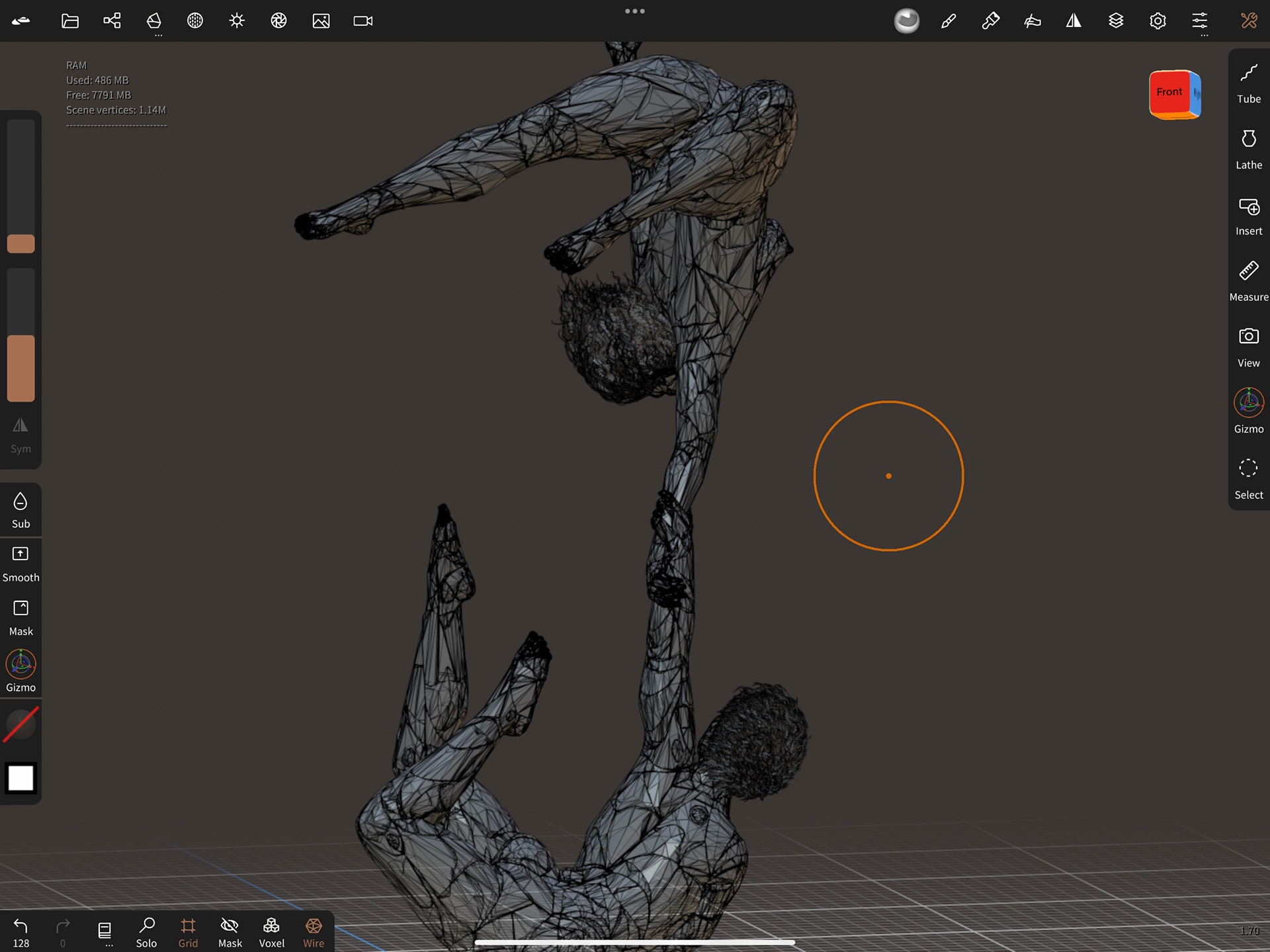Screen dimensions: 1270x952
Task: Open the Voxel remesh menu
Action: click(x=271, y=932)
